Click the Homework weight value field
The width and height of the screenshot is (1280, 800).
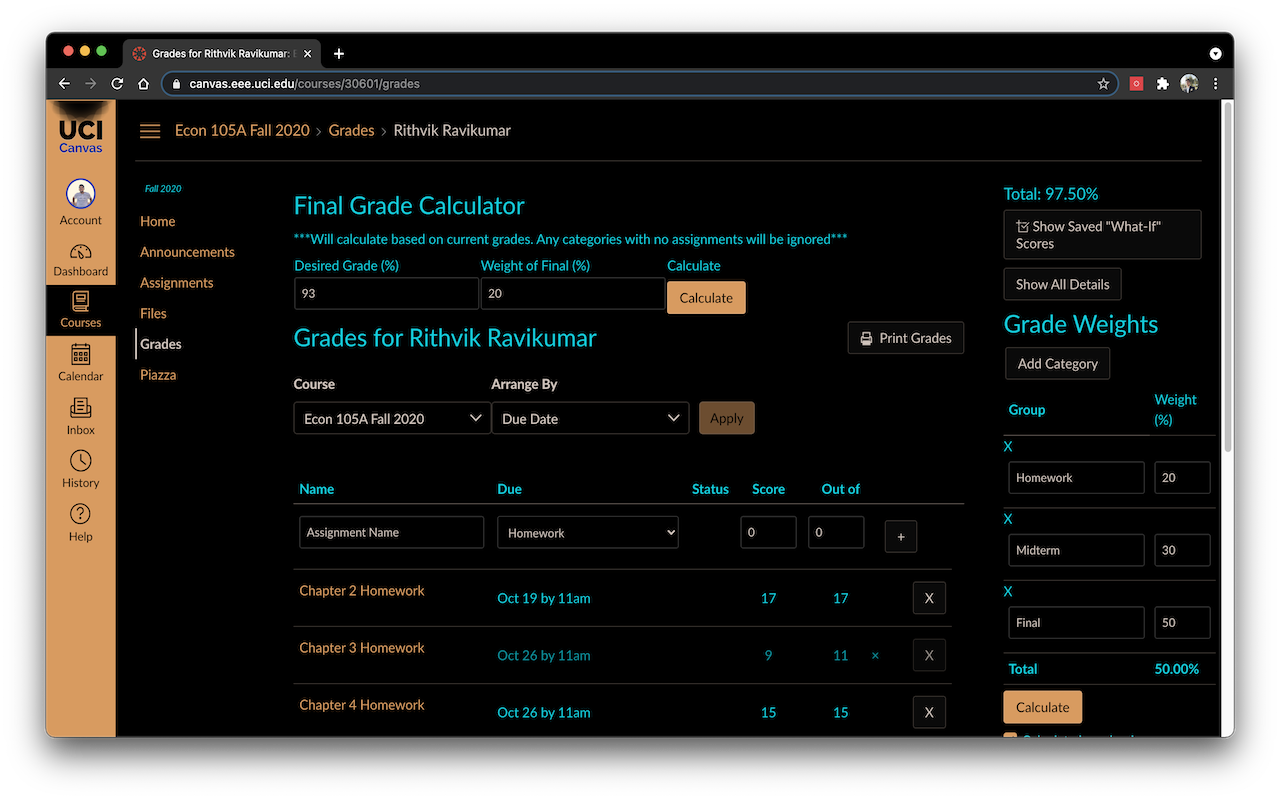point(1182,477)
